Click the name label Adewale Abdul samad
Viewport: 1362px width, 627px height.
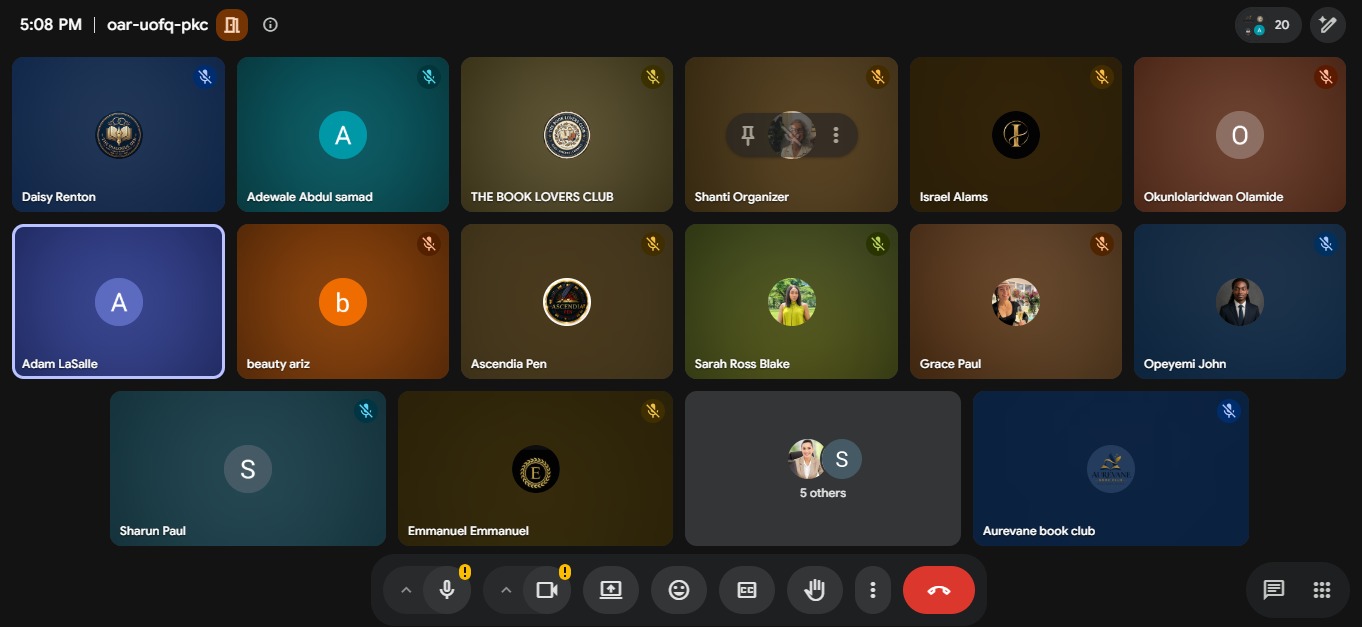coord(310,197)
